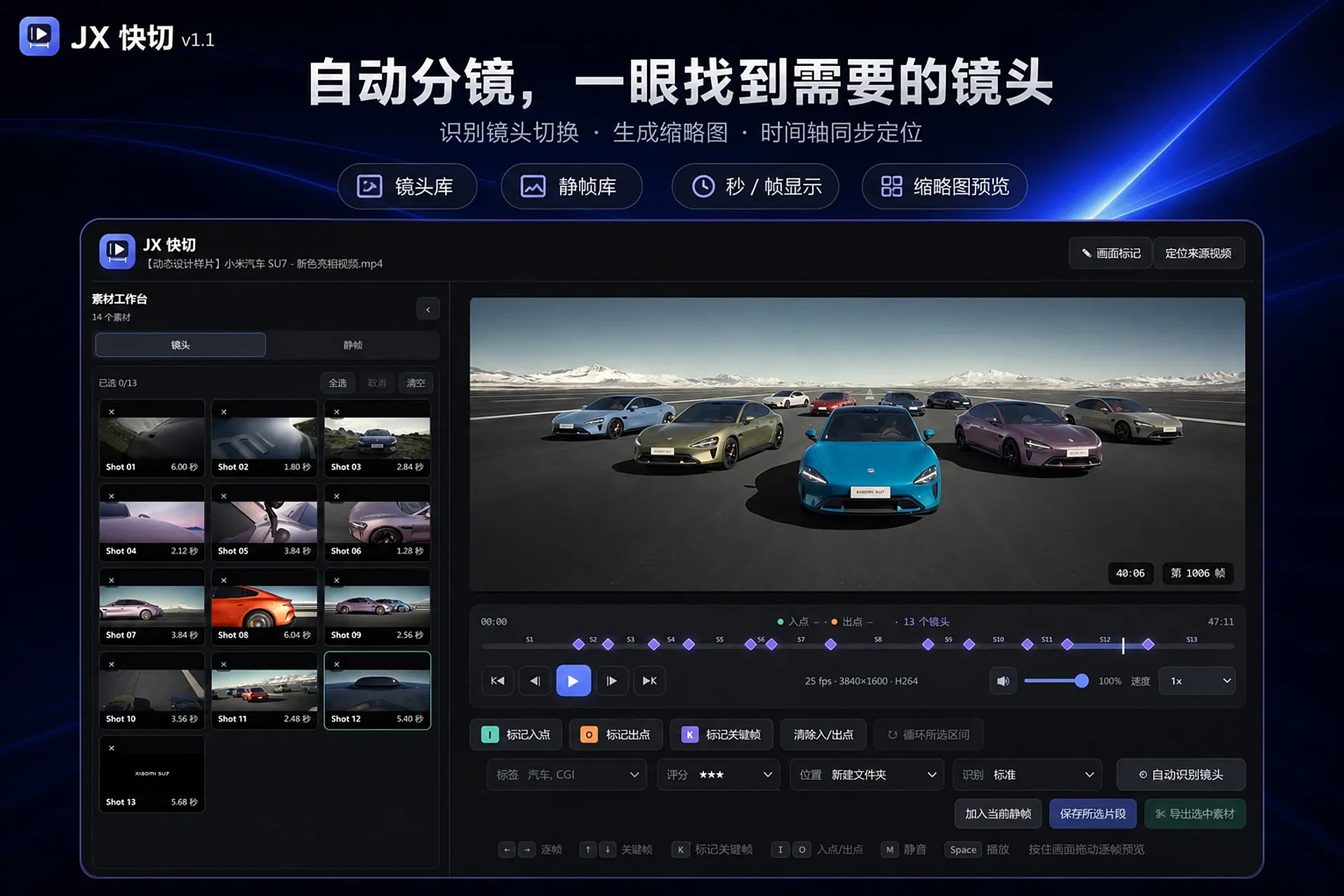1344x896 pixels.
Task: Remove Shot 06 with its X icon
Action: (x=337, y=496)
